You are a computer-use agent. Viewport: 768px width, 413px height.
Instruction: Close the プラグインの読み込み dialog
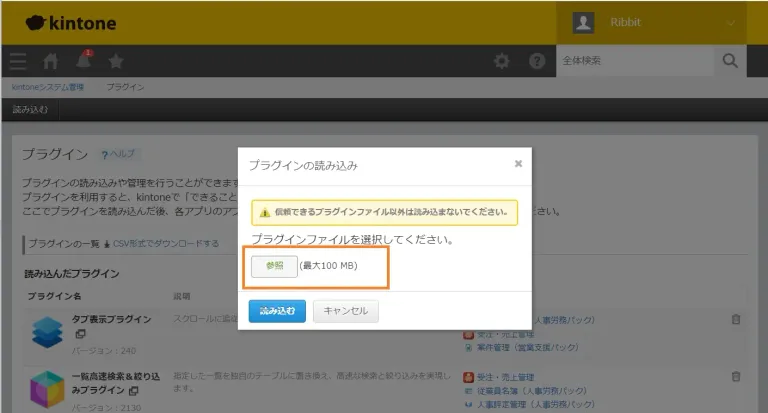pos(518,164)
